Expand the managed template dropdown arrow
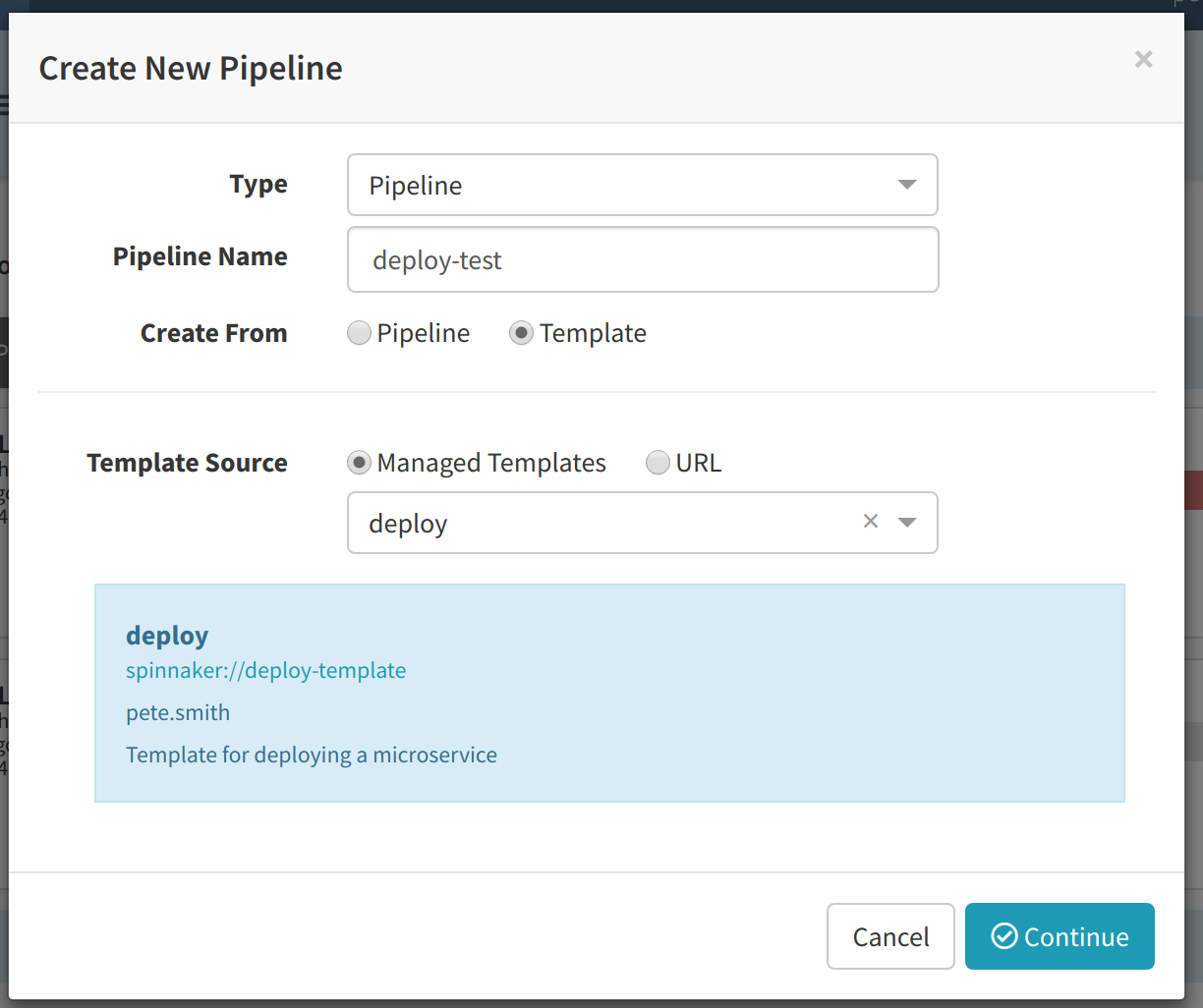This screenshot has height=1008, width=1203. (x=907, y=523)
